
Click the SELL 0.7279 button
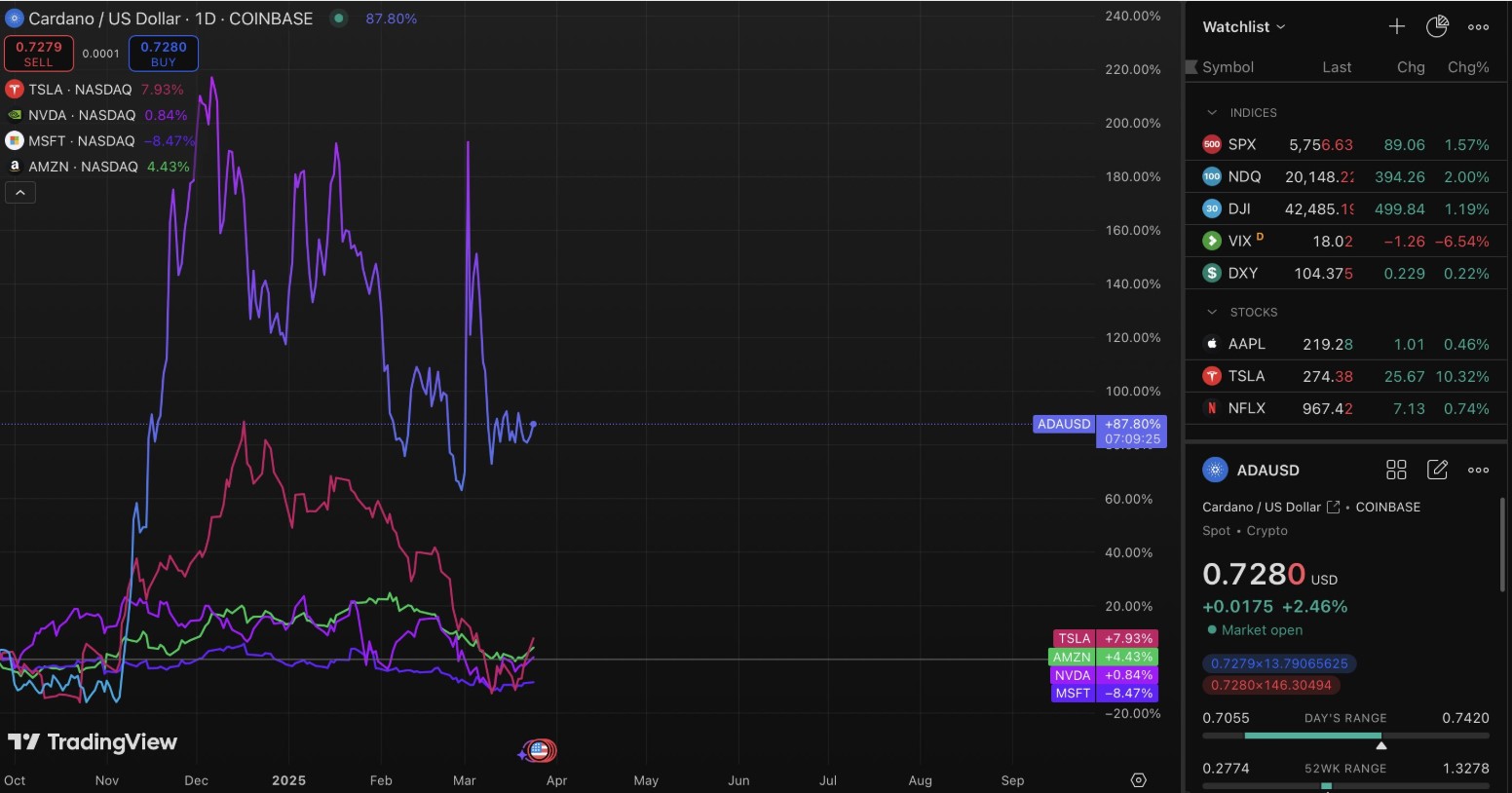pos(39,54)
